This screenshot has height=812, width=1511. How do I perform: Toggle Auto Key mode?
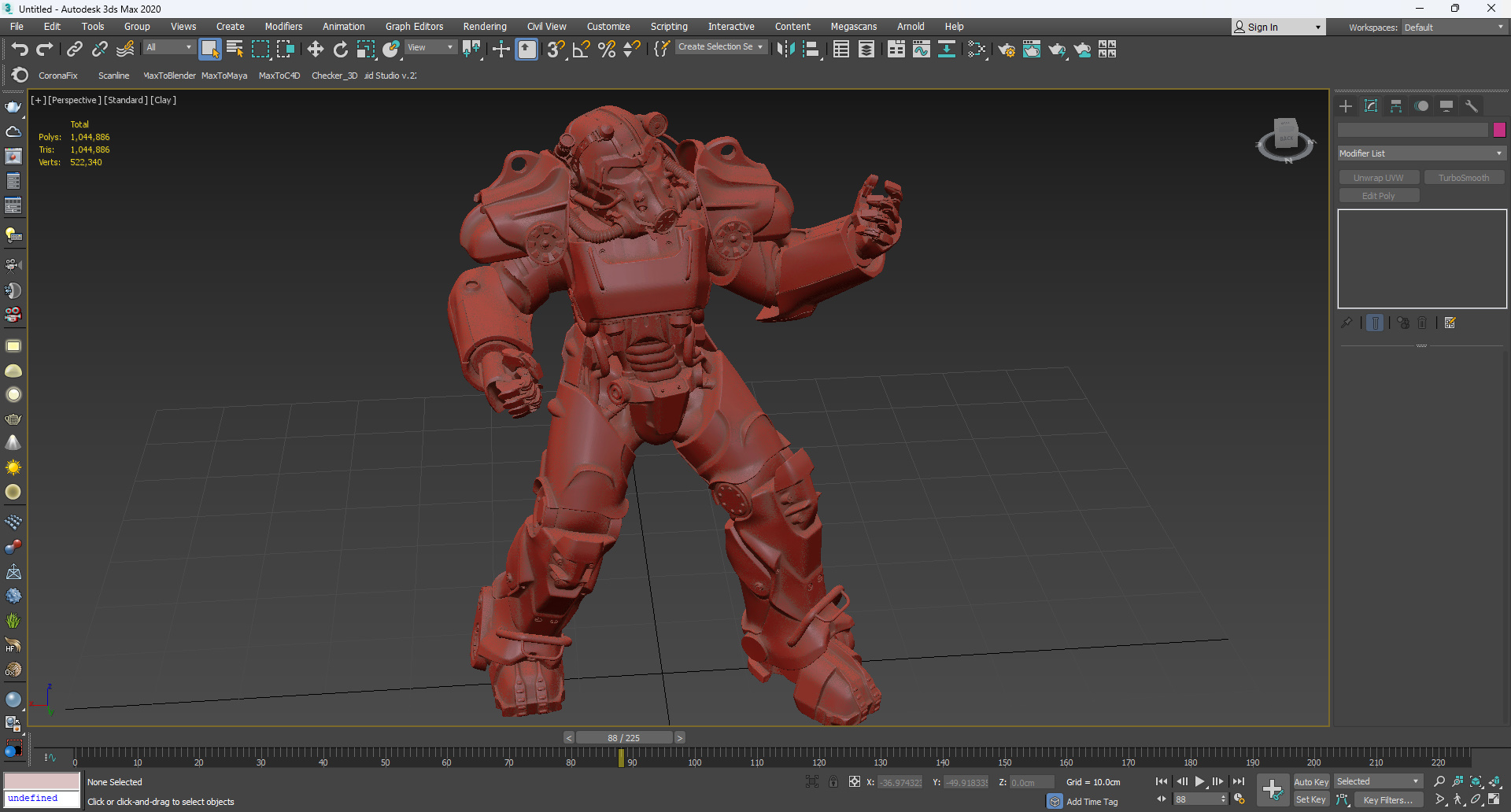pos(1311,781)
